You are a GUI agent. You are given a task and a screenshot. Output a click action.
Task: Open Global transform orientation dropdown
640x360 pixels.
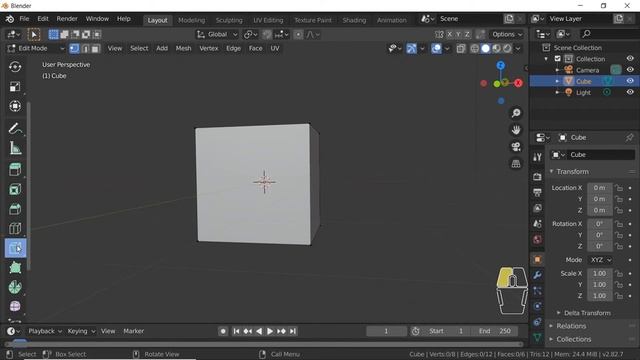coord(217,35)
